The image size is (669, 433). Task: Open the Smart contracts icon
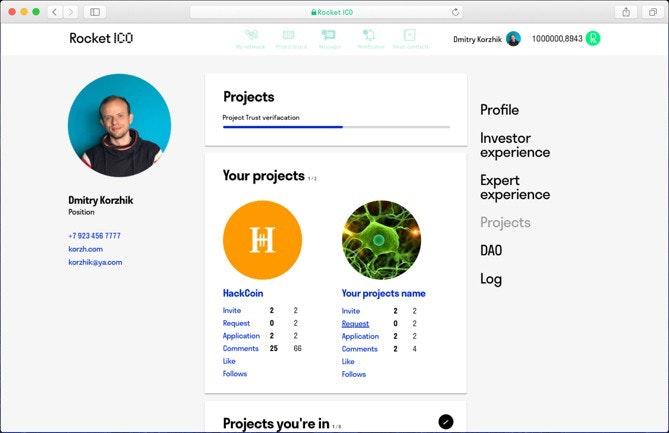click(408, 36)
